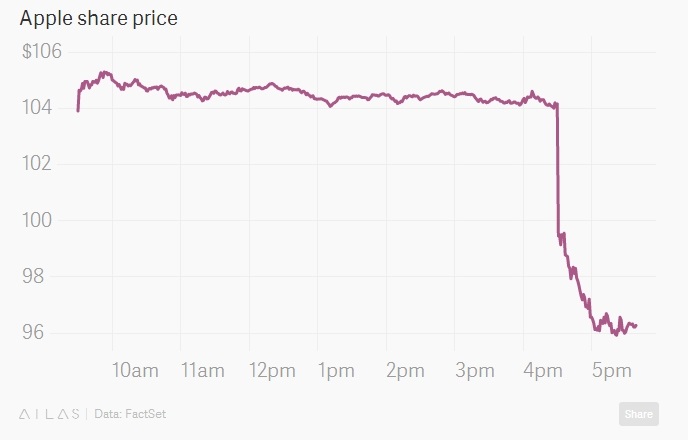The height and width of the screenshot is (440, 688).
Task: Click the 2pm time label
Action: (x=404, y=371)
